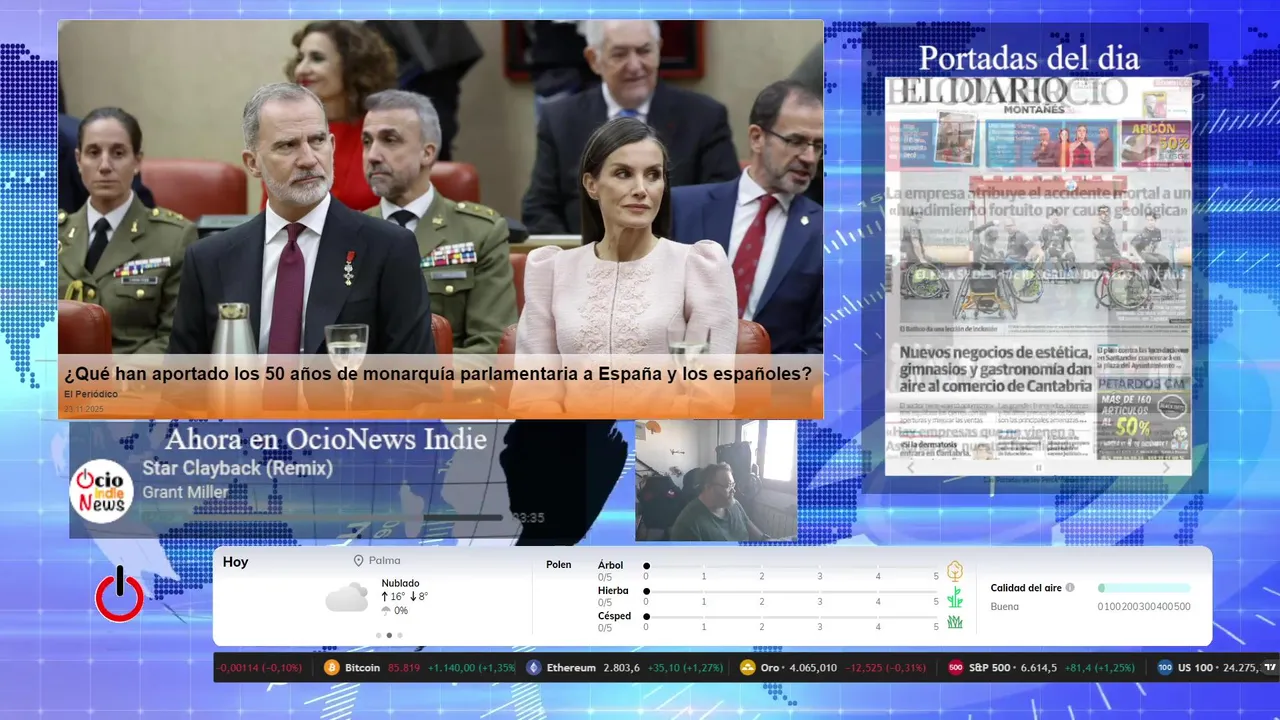Click the US 100 blue badge icon
The height and width of the screenshot is (720, 1280).
tap(1164, 668)
